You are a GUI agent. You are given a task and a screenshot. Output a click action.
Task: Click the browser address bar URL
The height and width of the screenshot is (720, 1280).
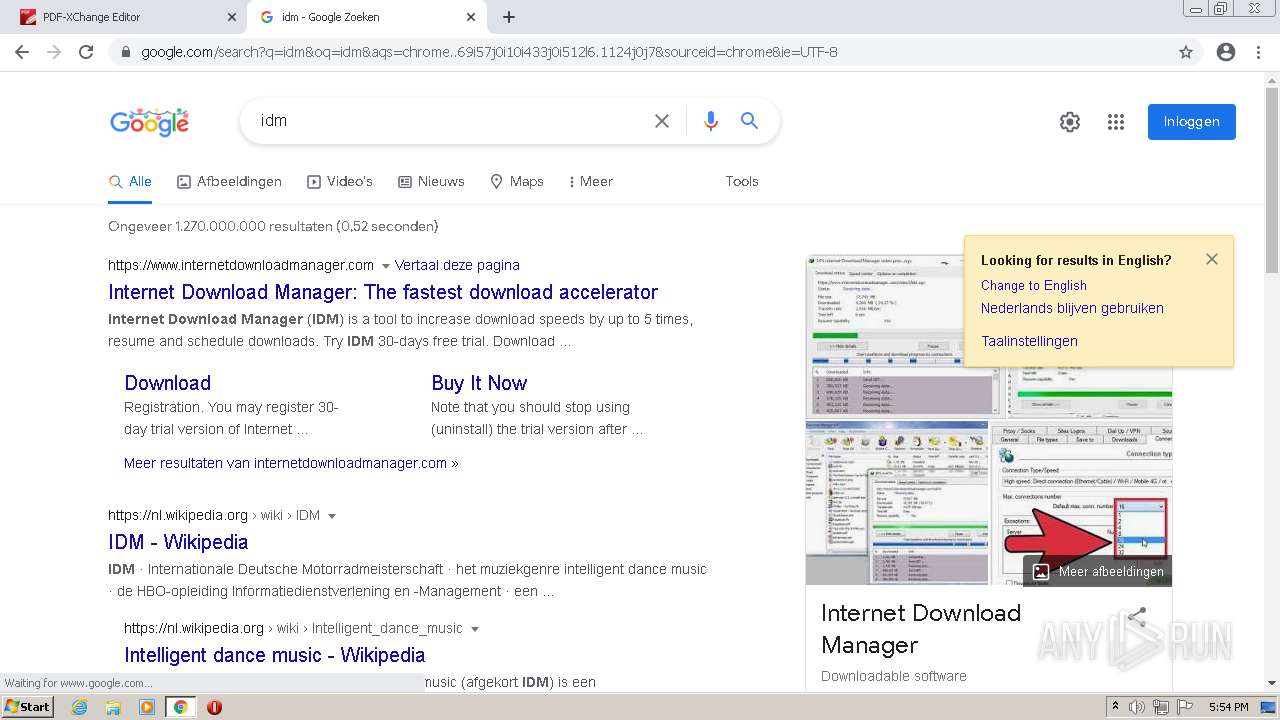(x=489, y=52)
